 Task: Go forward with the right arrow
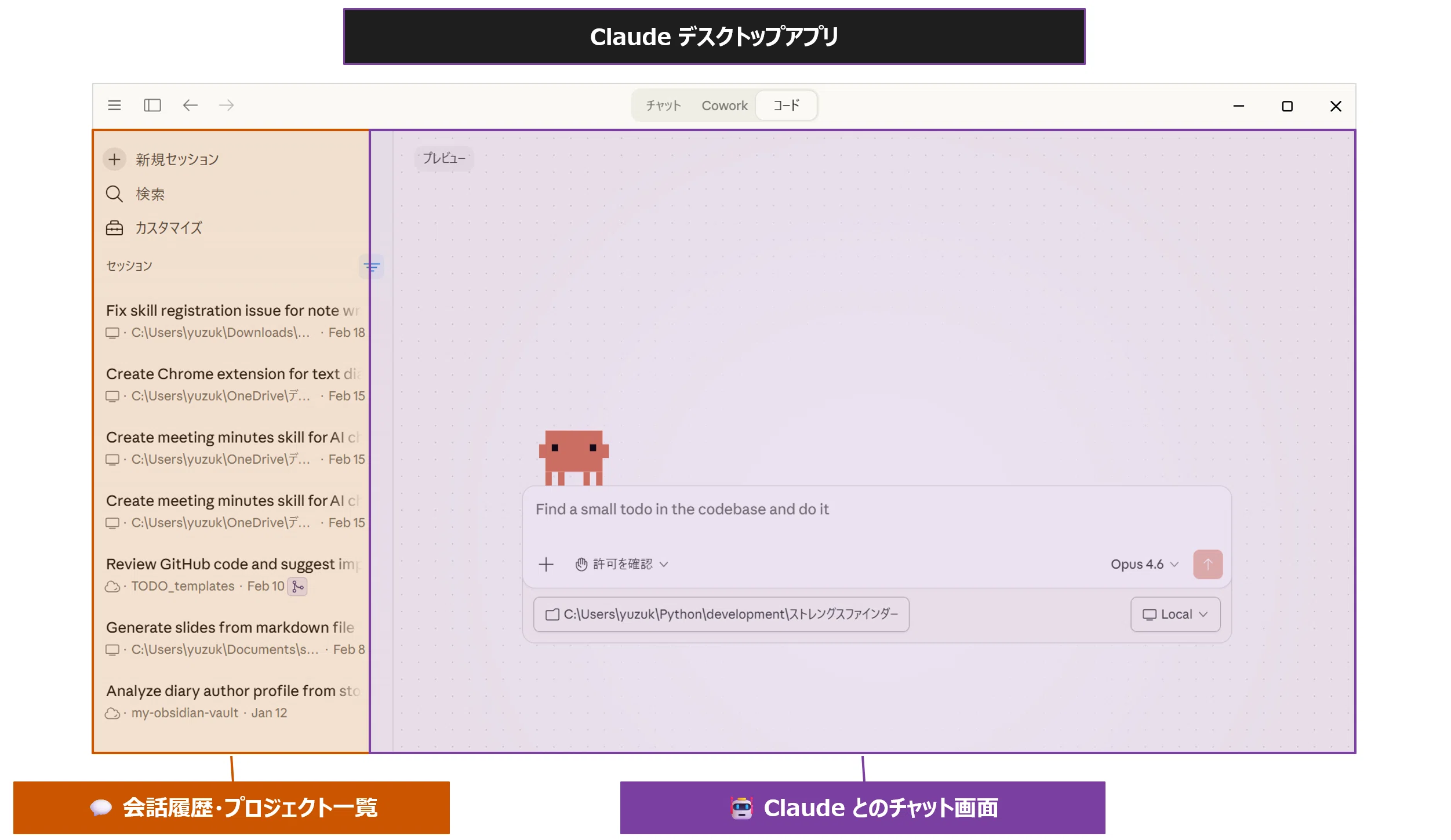(x=226, y=105)
